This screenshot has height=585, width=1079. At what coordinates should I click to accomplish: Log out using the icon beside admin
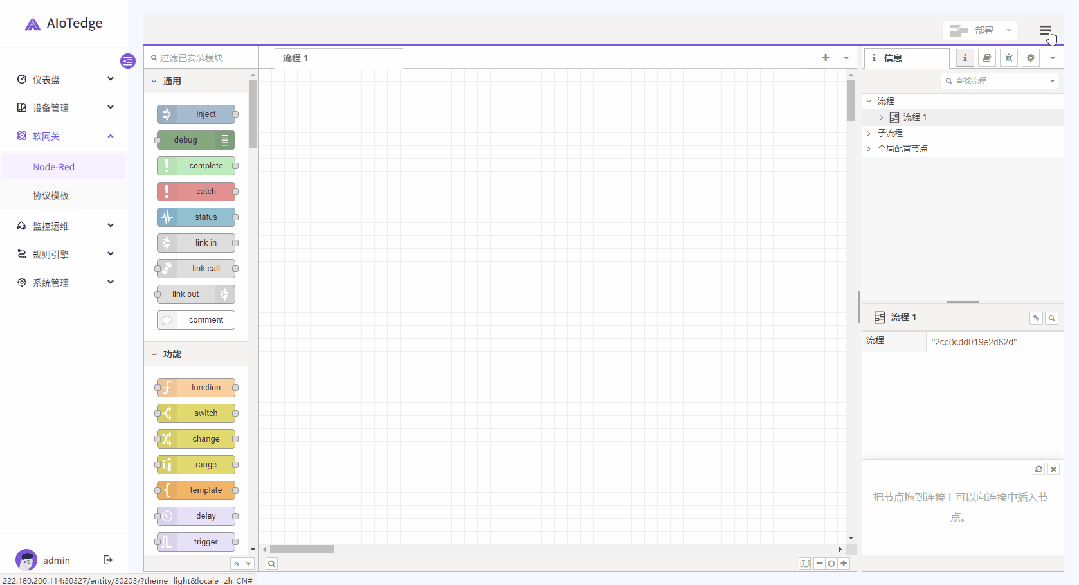pos(109,560)
